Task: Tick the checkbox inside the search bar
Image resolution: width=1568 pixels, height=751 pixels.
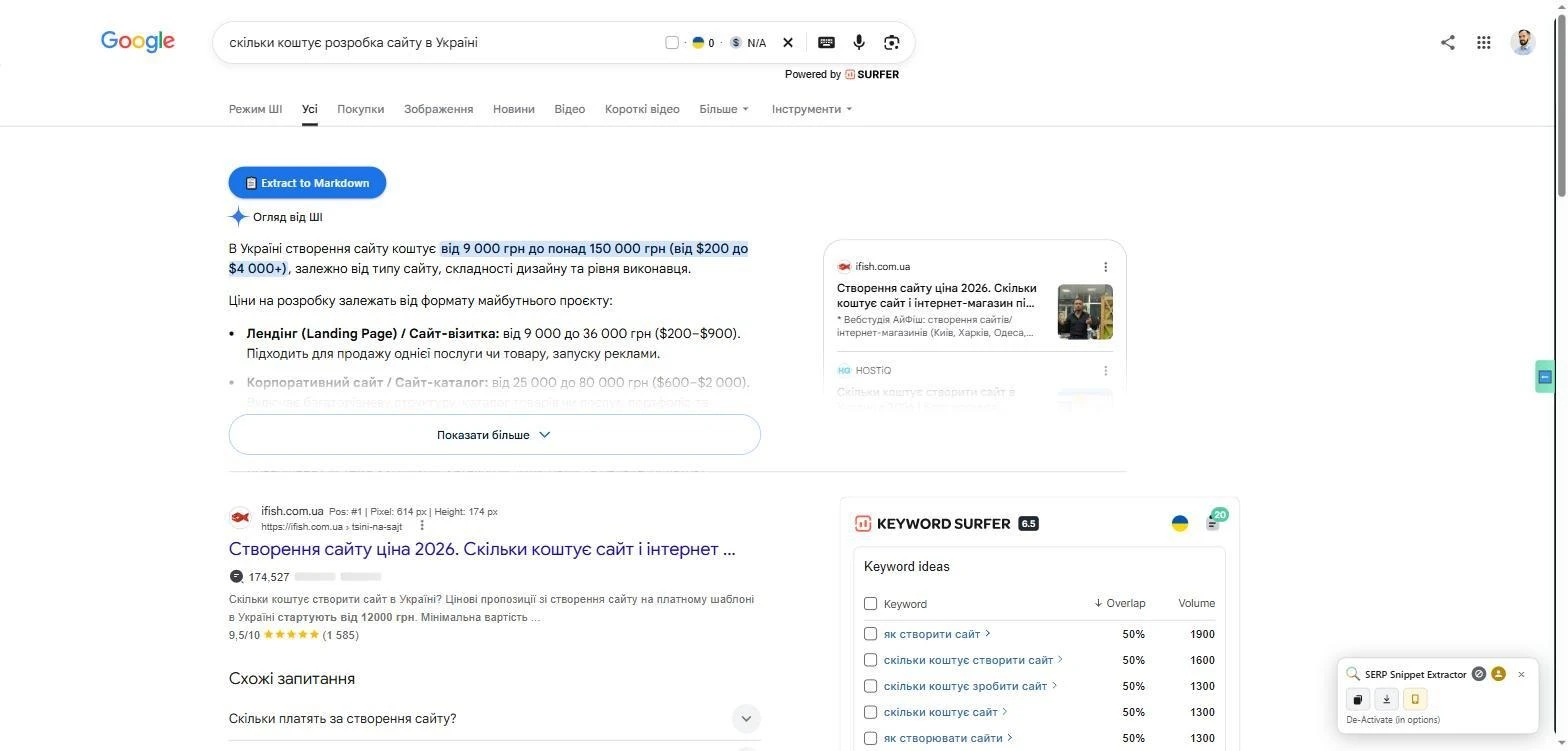Action: pos(672,42)
